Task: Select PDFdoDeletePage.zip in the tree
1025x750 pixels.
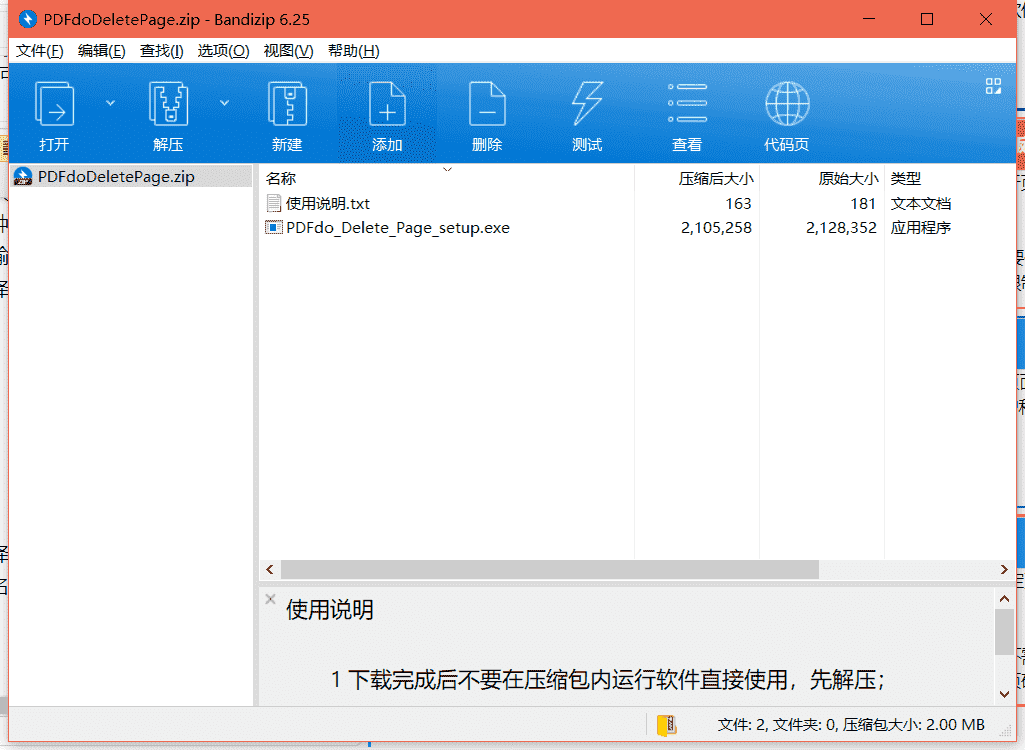Action: click(x=116, y=177)
